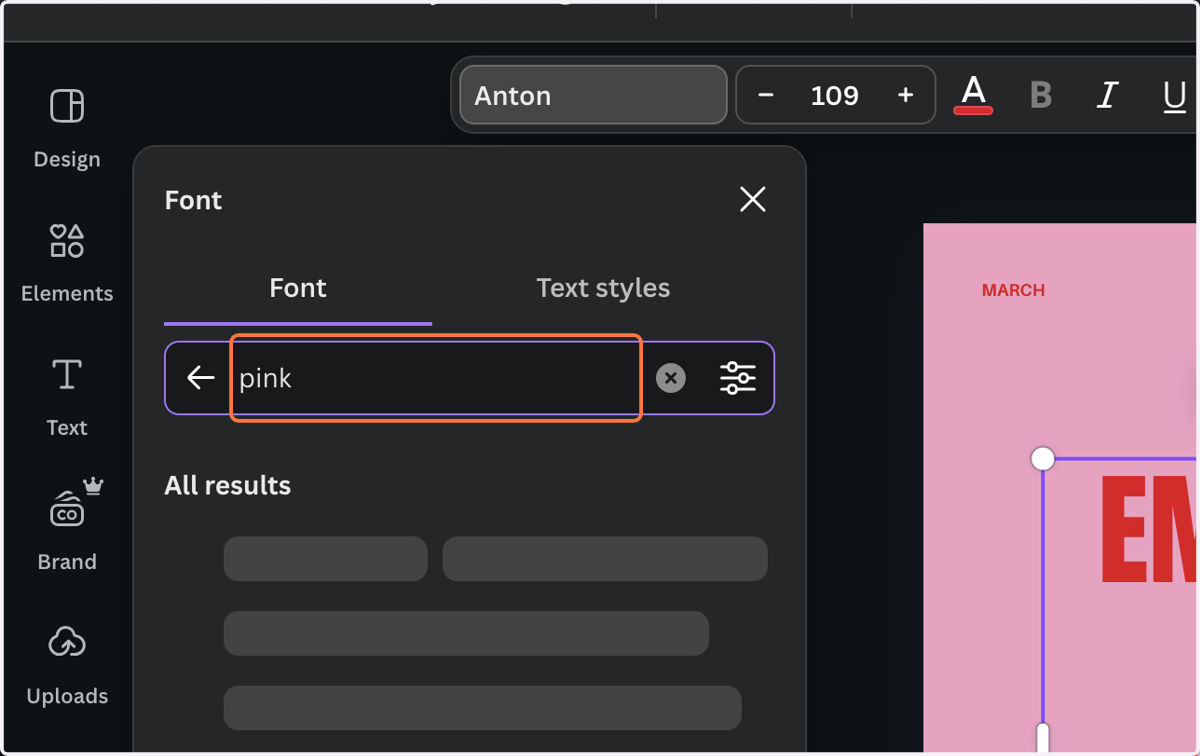Increase font size with plus button

pos(906,95)
